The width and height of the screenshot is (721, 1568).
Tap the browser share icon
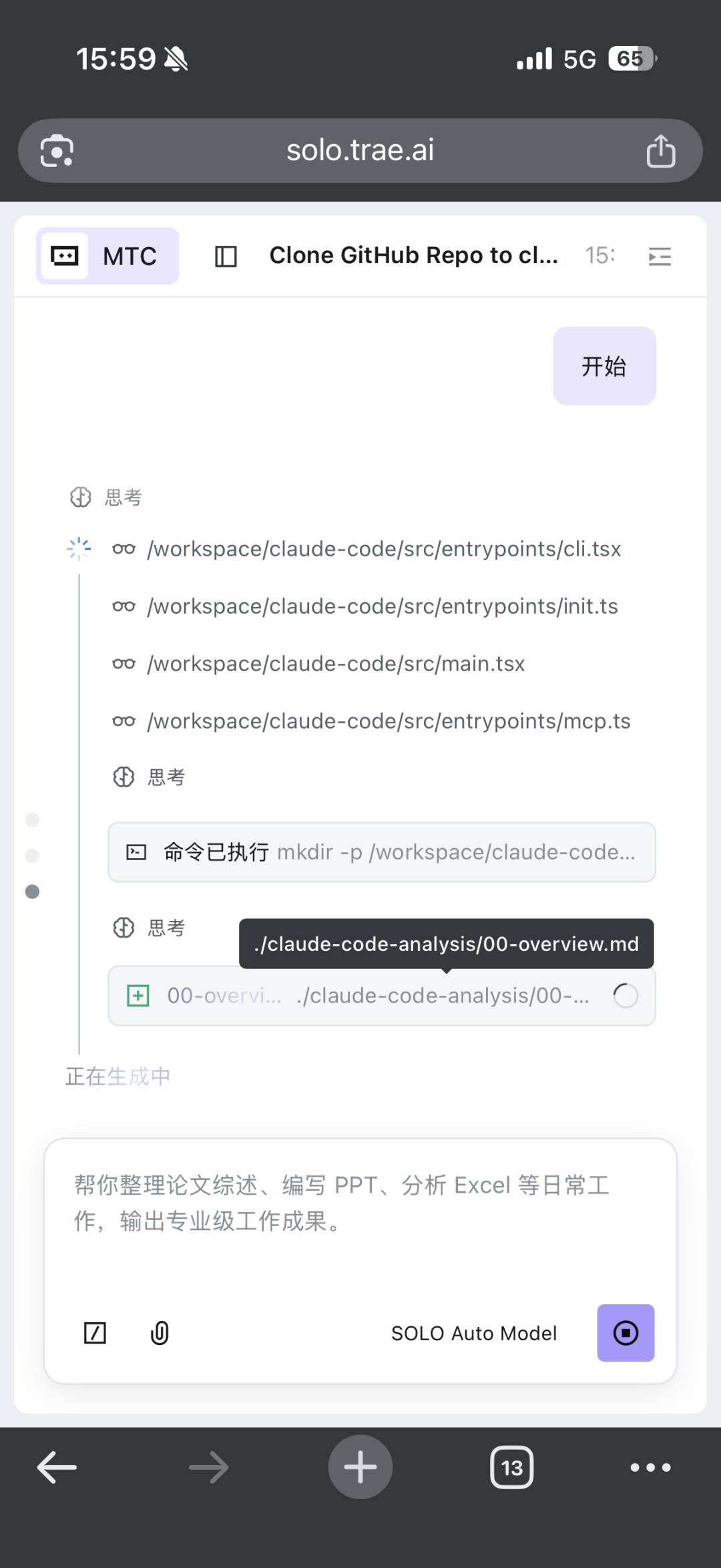click(661, 150)
